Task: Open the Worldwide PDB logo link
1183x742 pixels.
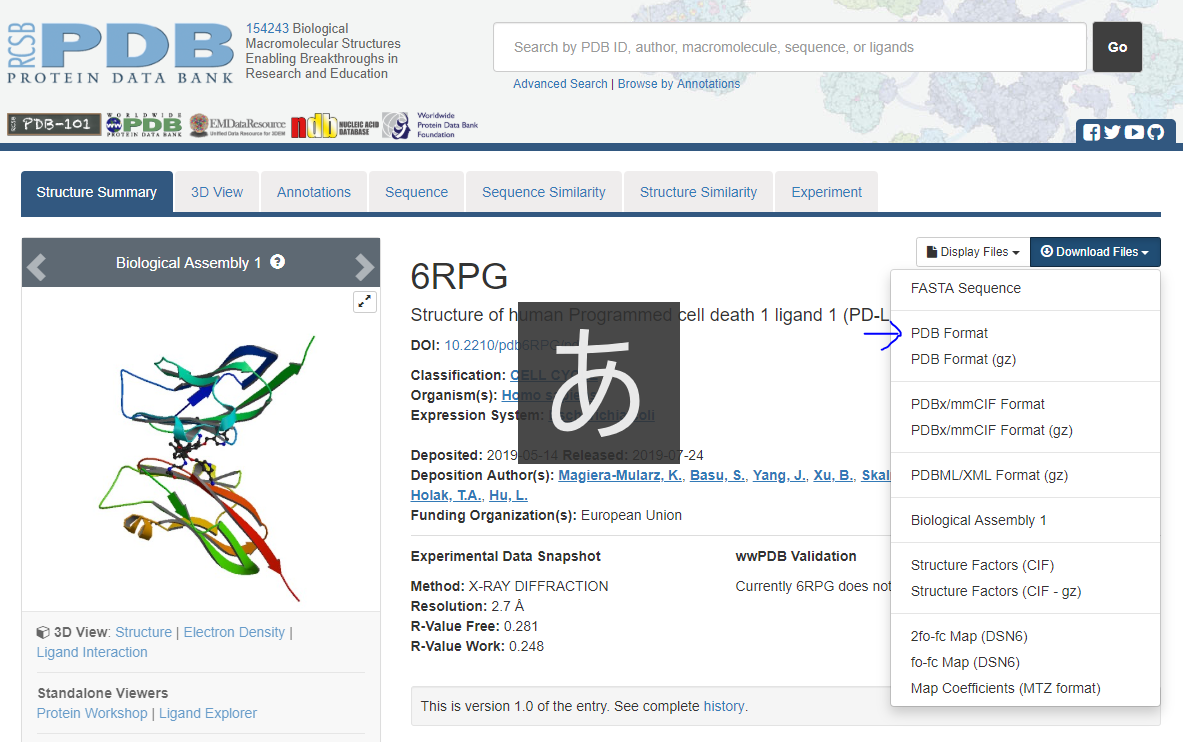Action: coord(144,125)
